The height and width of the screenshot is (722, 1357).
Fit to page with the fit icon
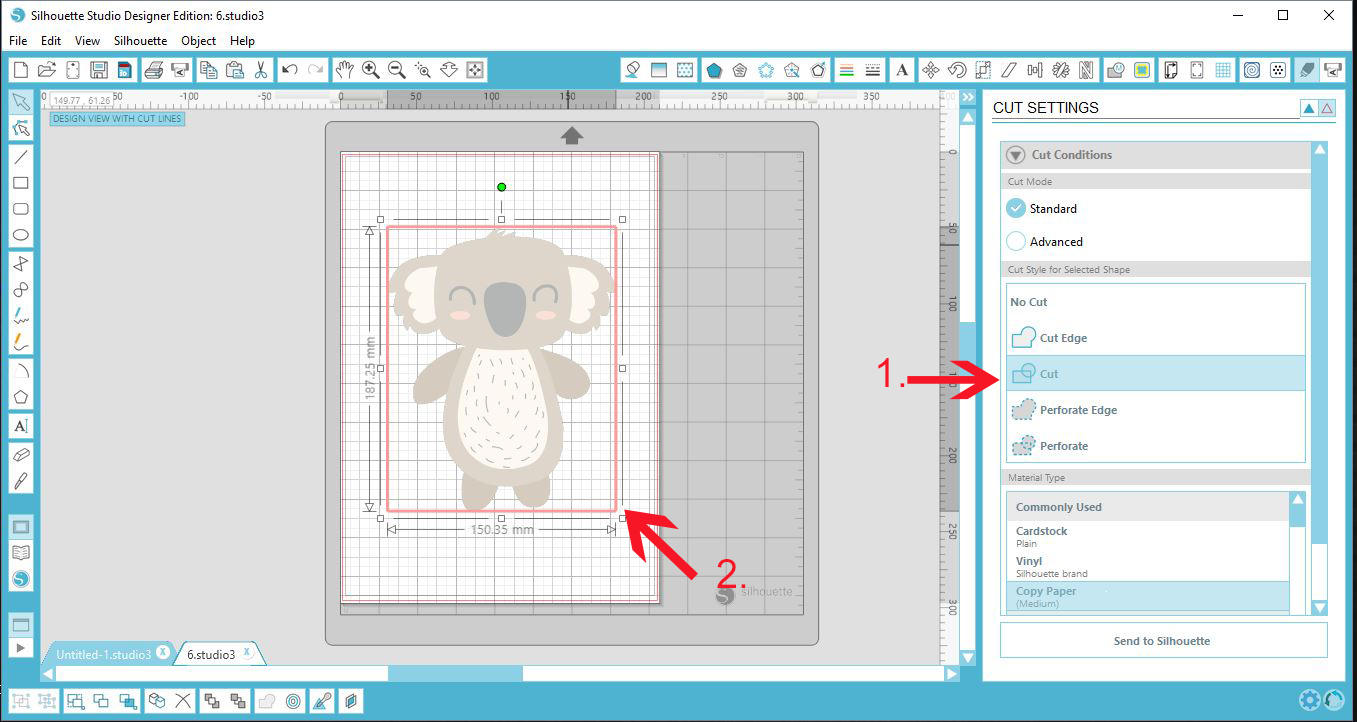(475, 70)
